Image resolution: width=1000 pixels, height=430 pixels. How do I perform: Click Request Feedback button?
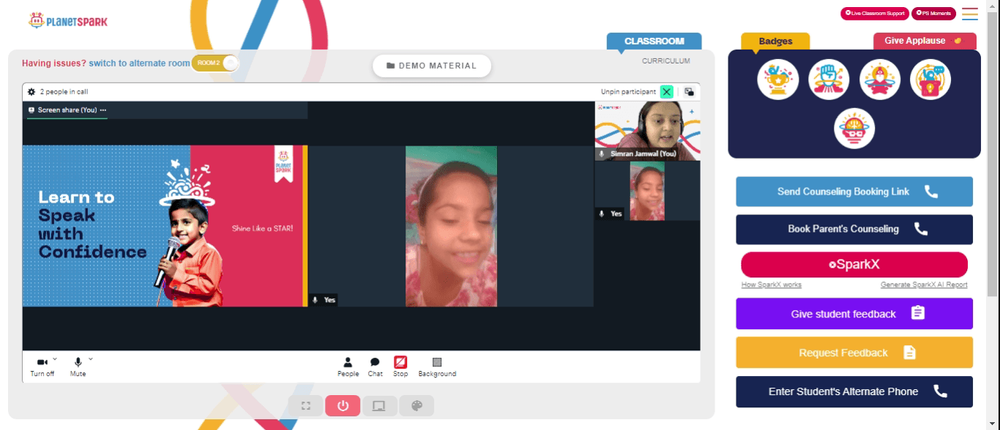[854, 353]
